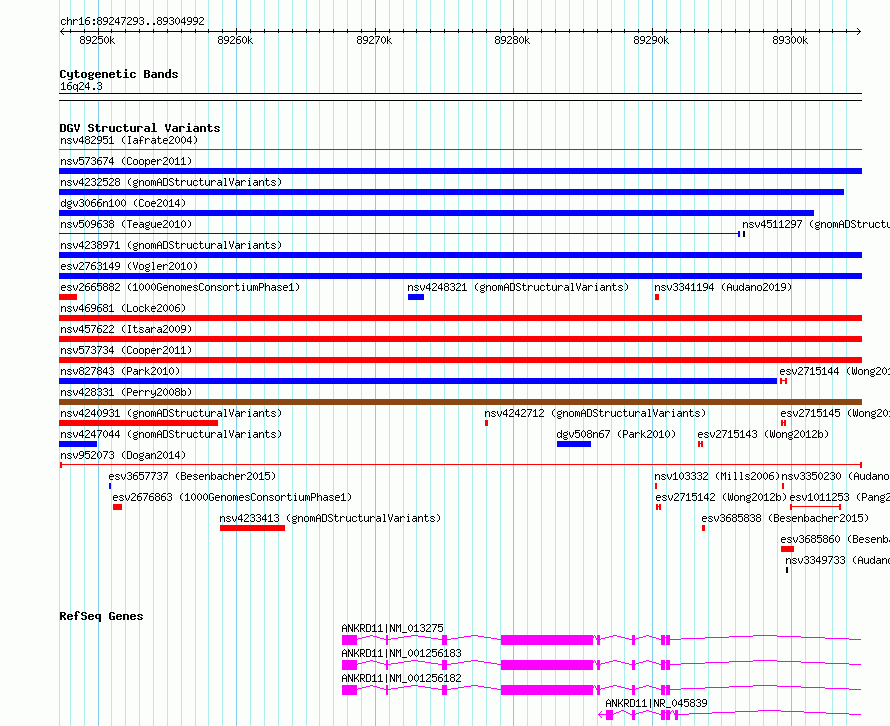Open esv2715143 (Wong2012b) label
Screen dimensions: 890x726
click(763, 434)
